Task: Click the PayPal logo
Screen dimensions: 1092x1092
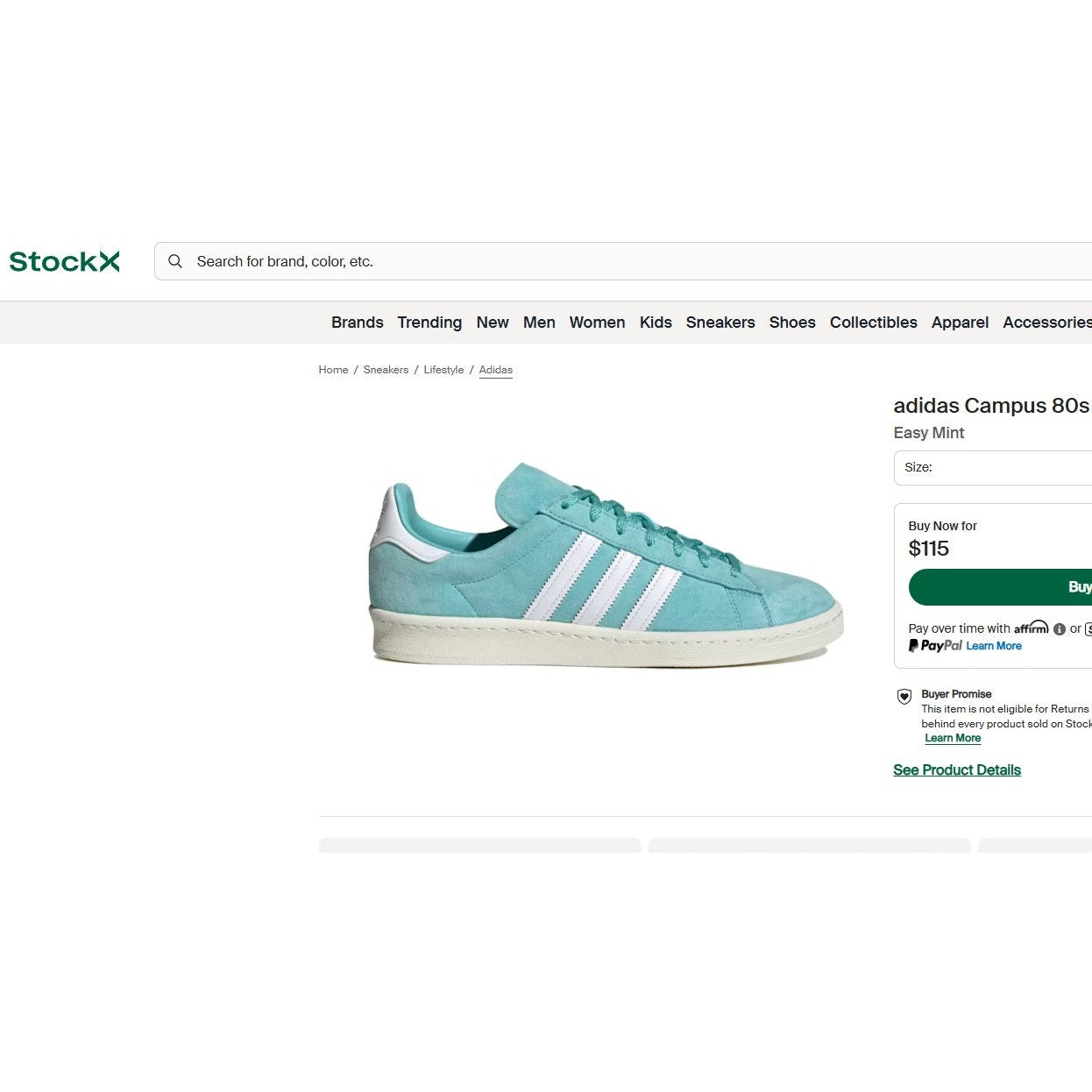Action: tap(935, 646)
